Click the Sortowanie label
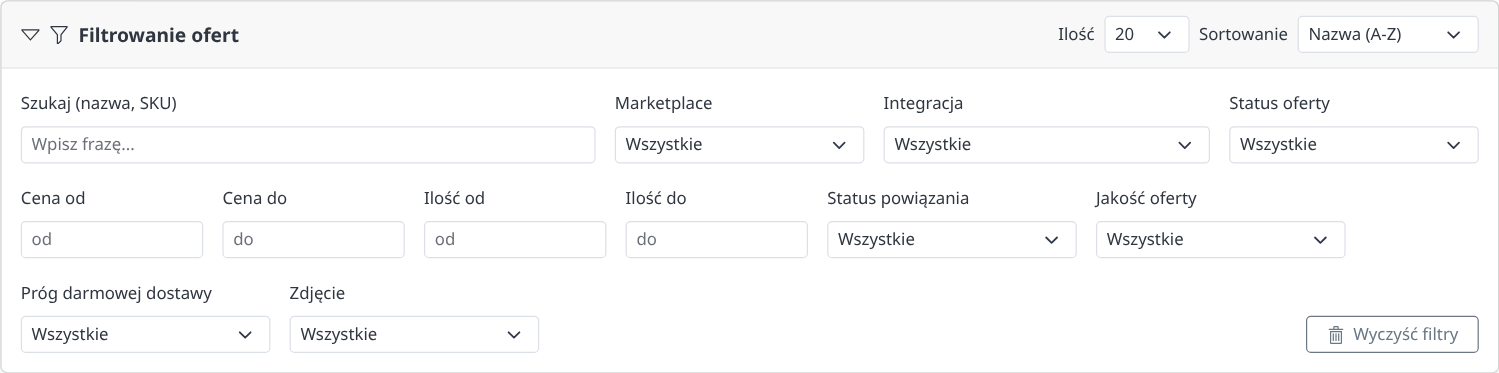The height and width of the screenshot is (373, 1499). [1243, 34]
